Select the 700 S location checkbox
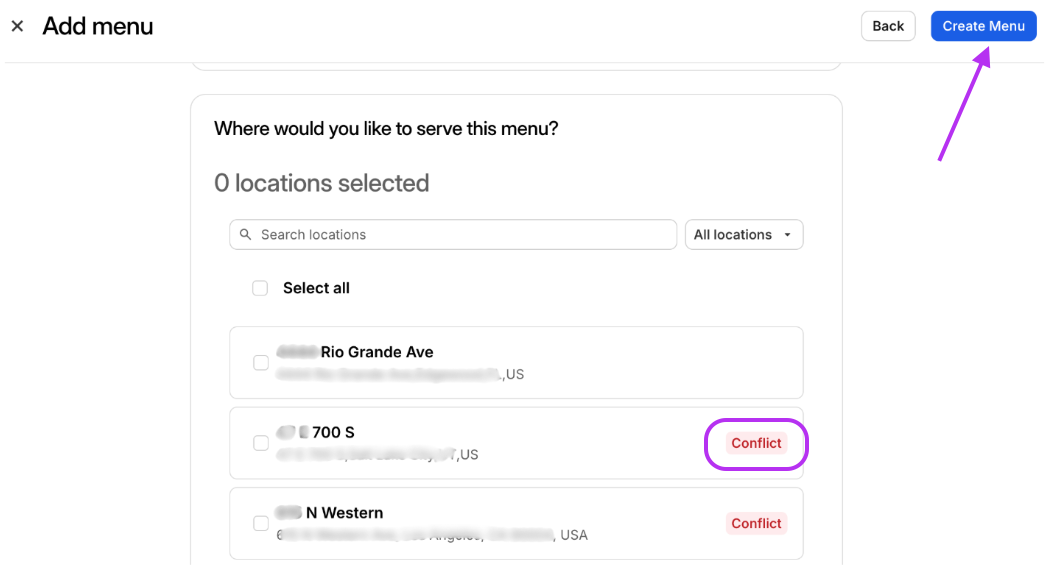 click(x=261, y=443)
